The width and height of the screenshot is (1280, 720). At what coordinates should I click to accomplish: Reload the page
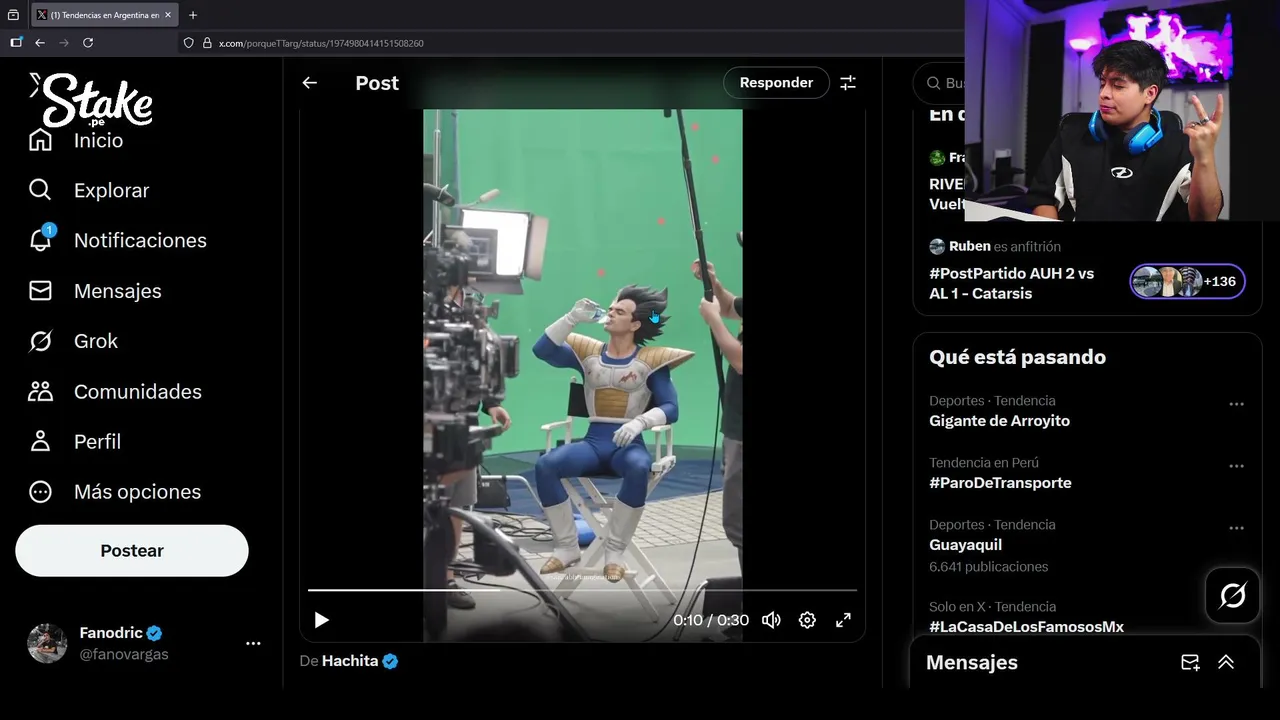point(88,43)
